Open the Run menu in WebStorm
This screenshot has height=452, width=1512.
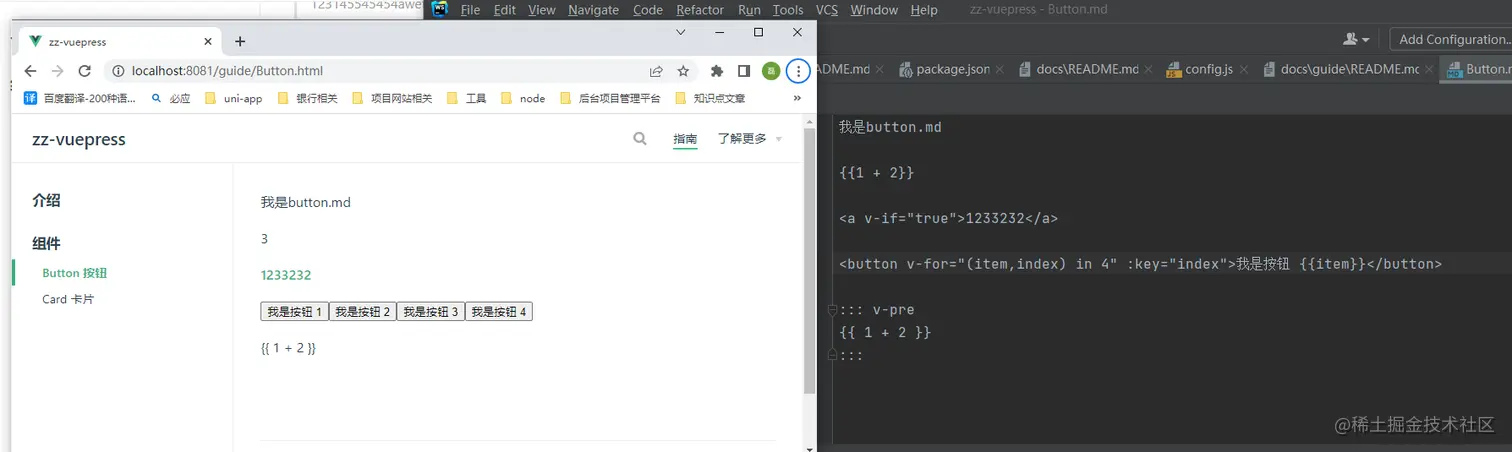pos(749,10)
